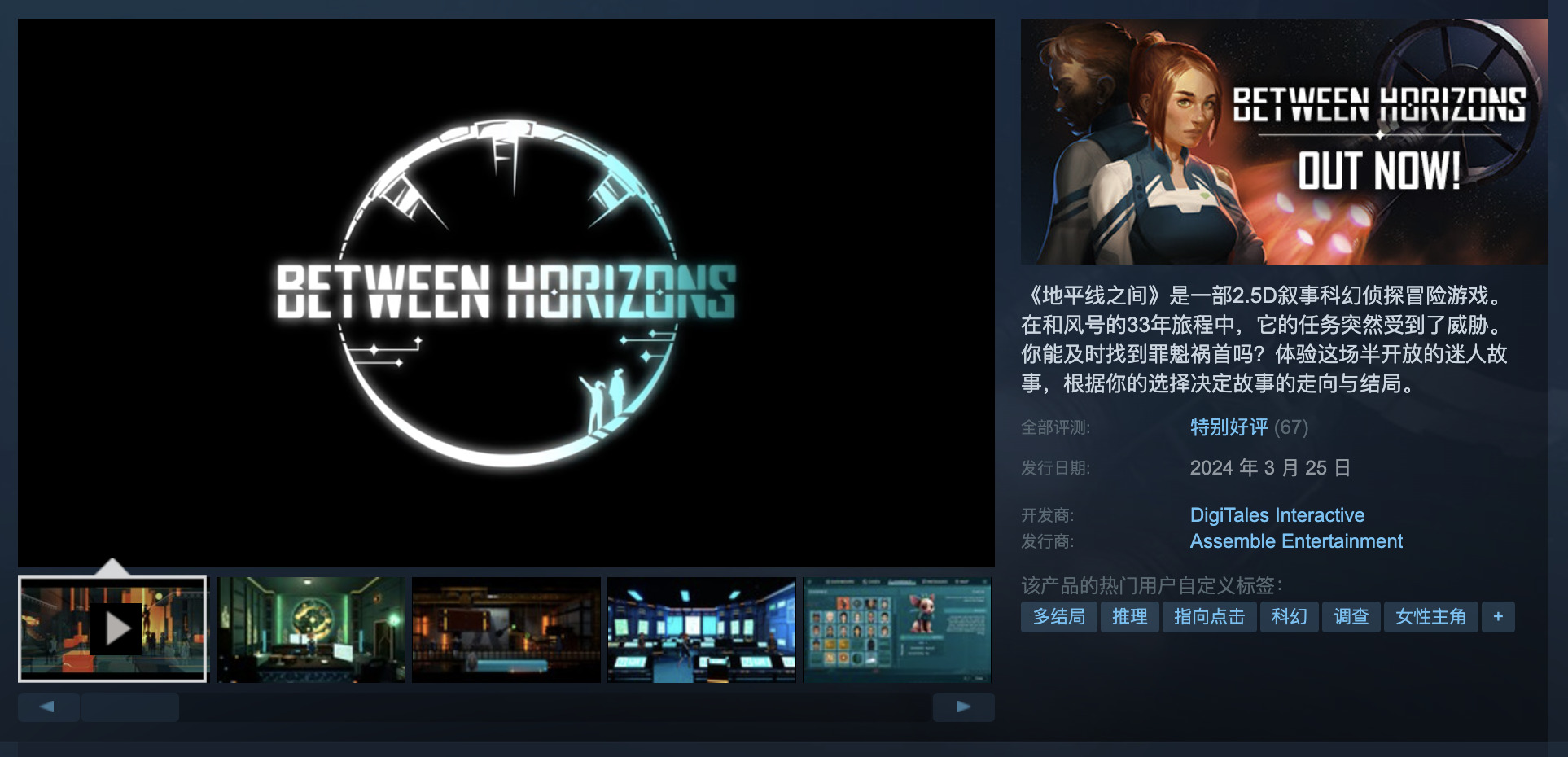View the blue command bridge screenshot thumbnail

pos(701,629)
